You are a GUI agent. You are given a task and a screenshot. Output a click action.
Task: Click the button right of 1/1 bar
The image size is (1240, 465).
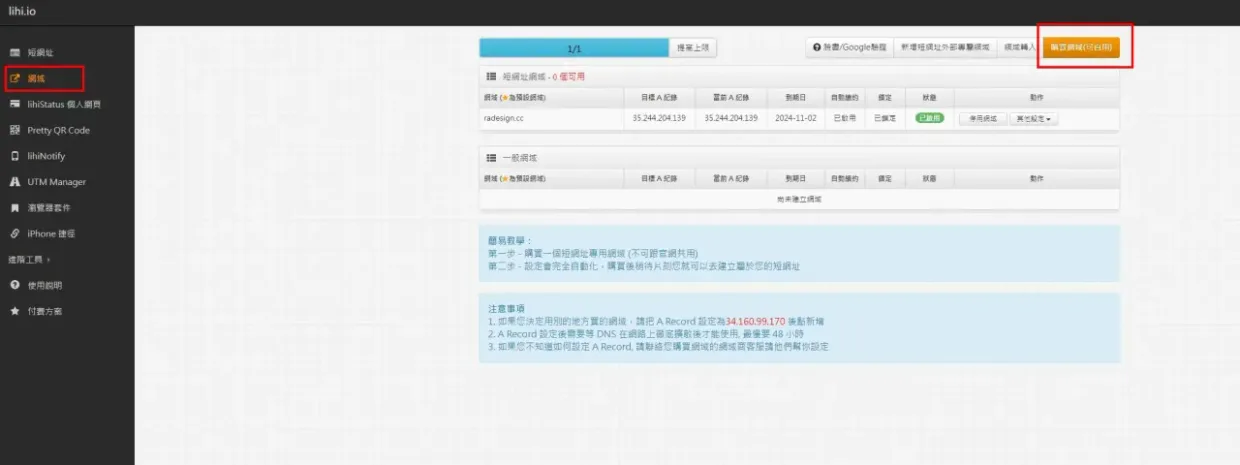pos(694,48)
